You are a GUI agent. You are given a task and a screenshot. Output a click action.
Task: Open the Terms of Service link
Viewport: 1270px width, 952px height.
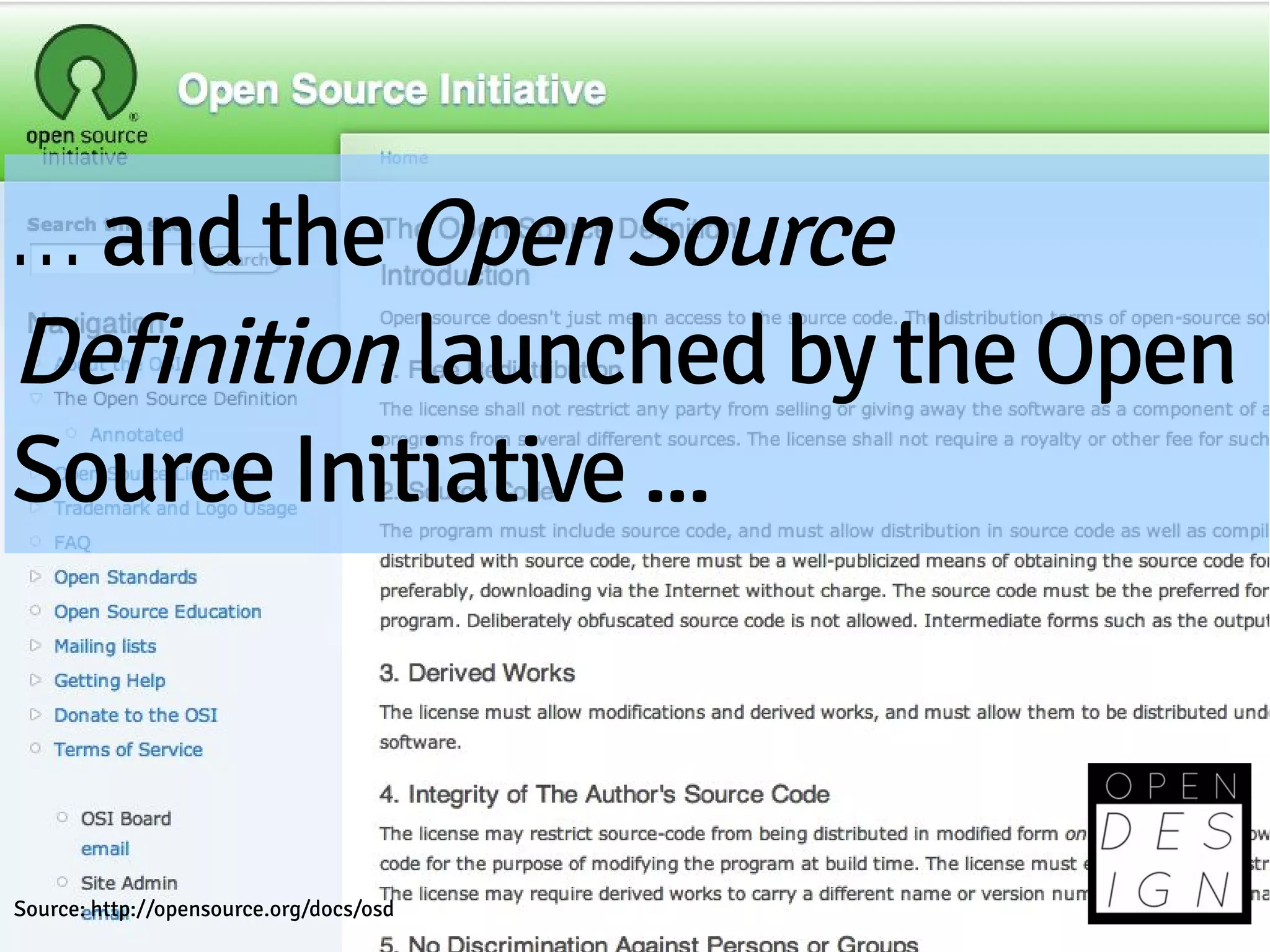(x=128, y=749)
